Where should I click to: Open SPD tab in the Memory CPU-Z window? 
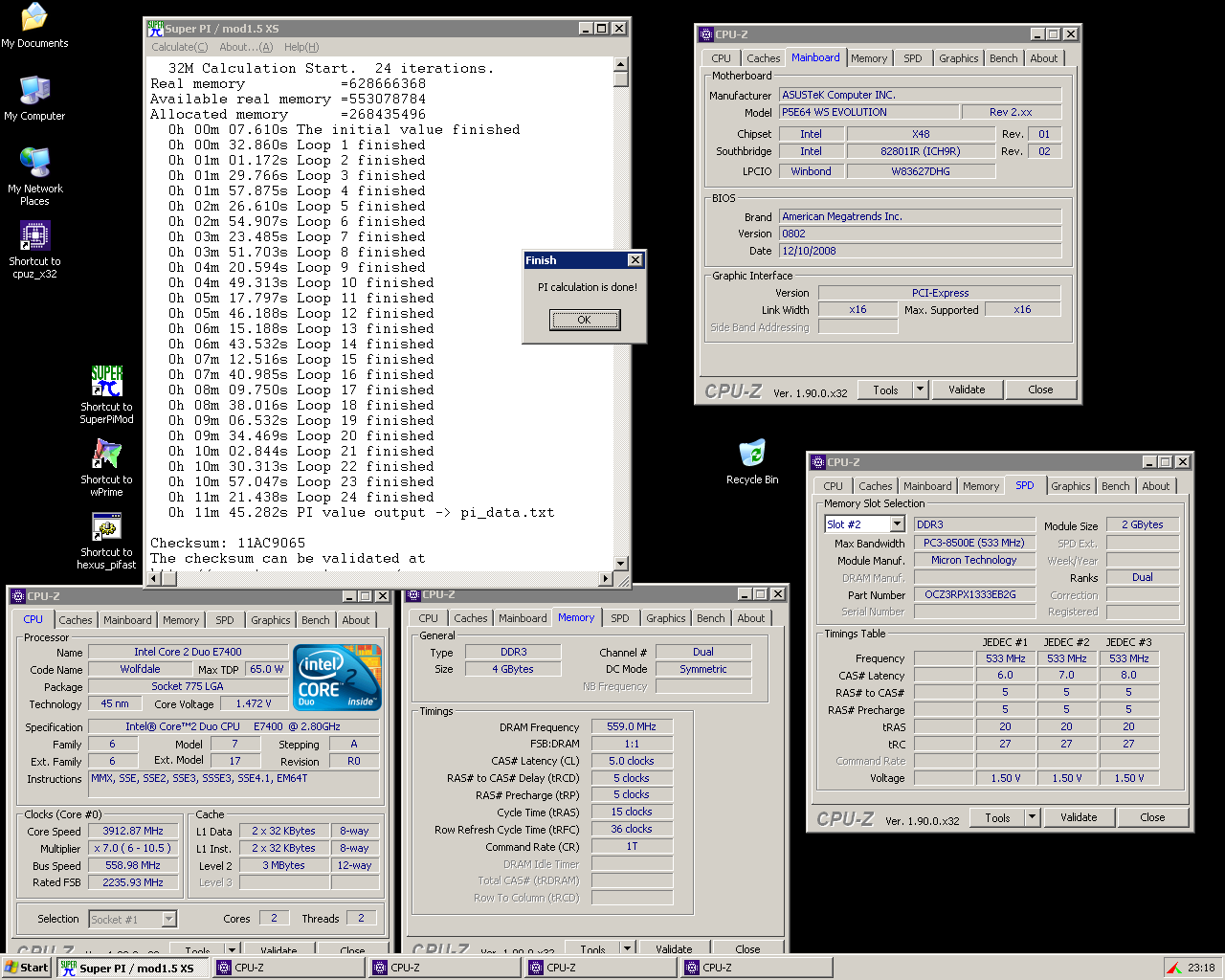click(620, 618)
